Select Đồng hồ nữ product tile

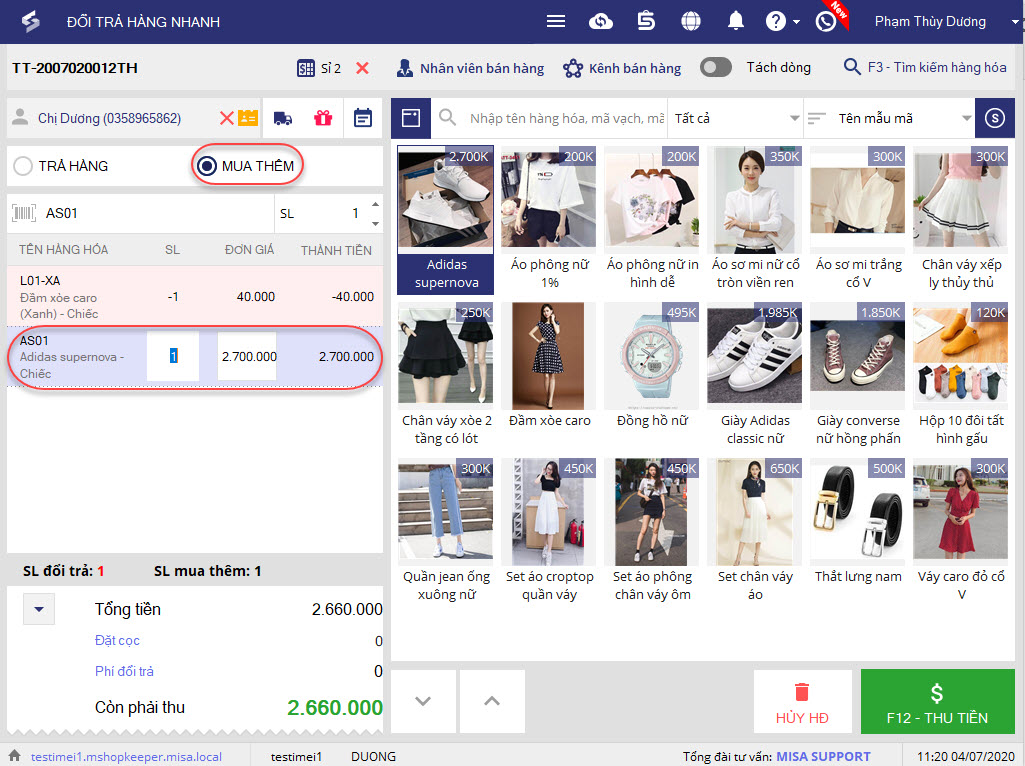click(652, 376)
